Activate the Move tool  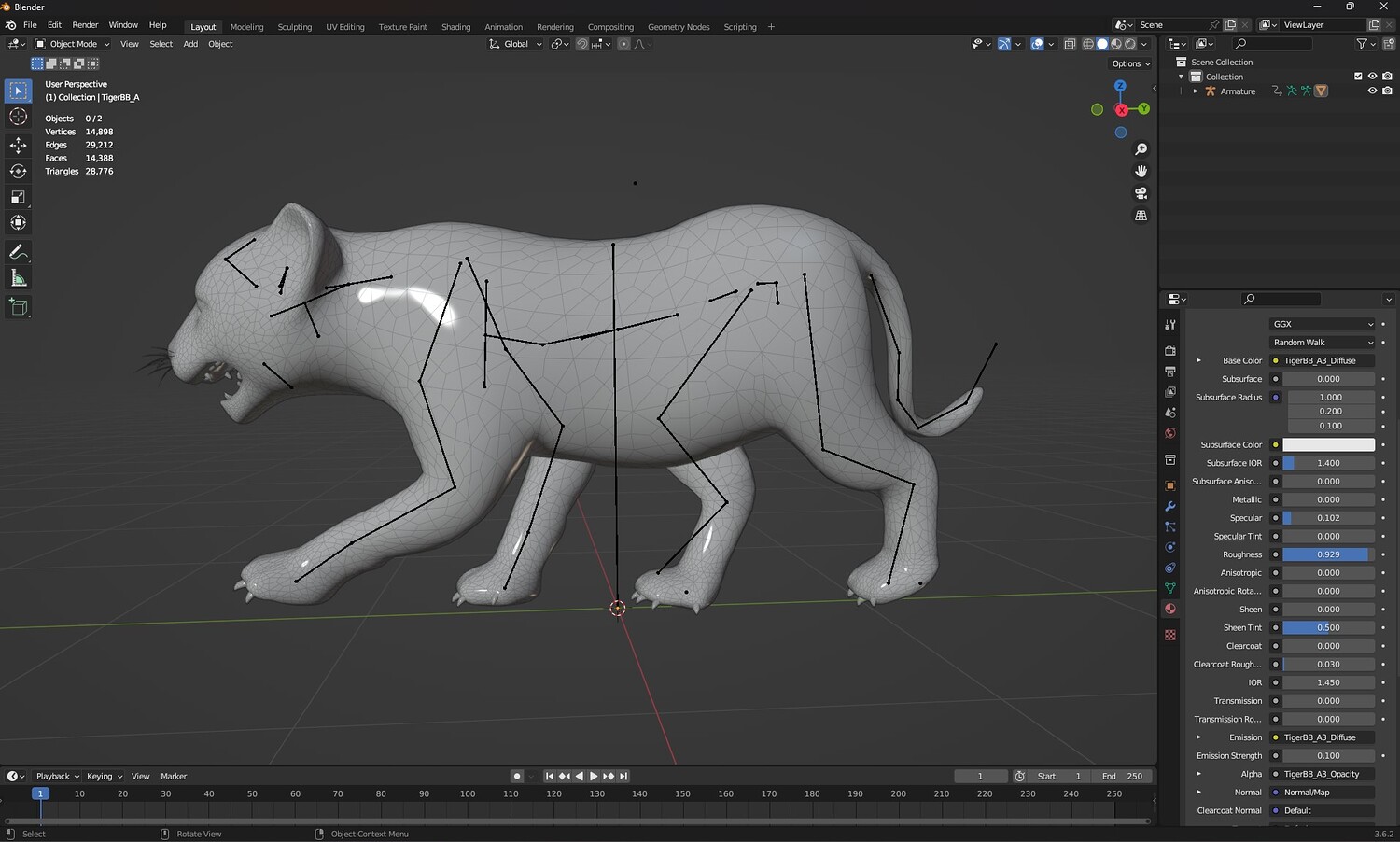pyautogui.click(x=18, y=145)
